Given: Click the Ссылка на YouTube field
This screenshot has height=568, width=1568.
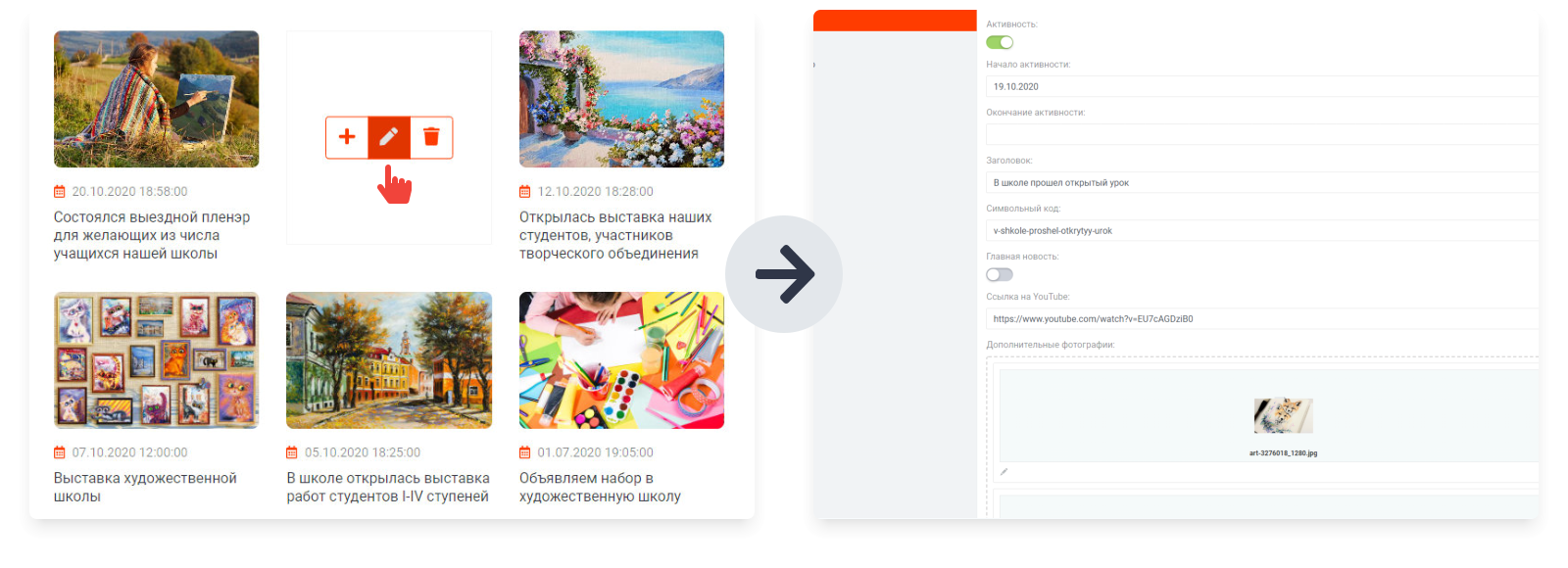Looking at the screenshot, I should pyautogui.click(x=1262, y=318).
